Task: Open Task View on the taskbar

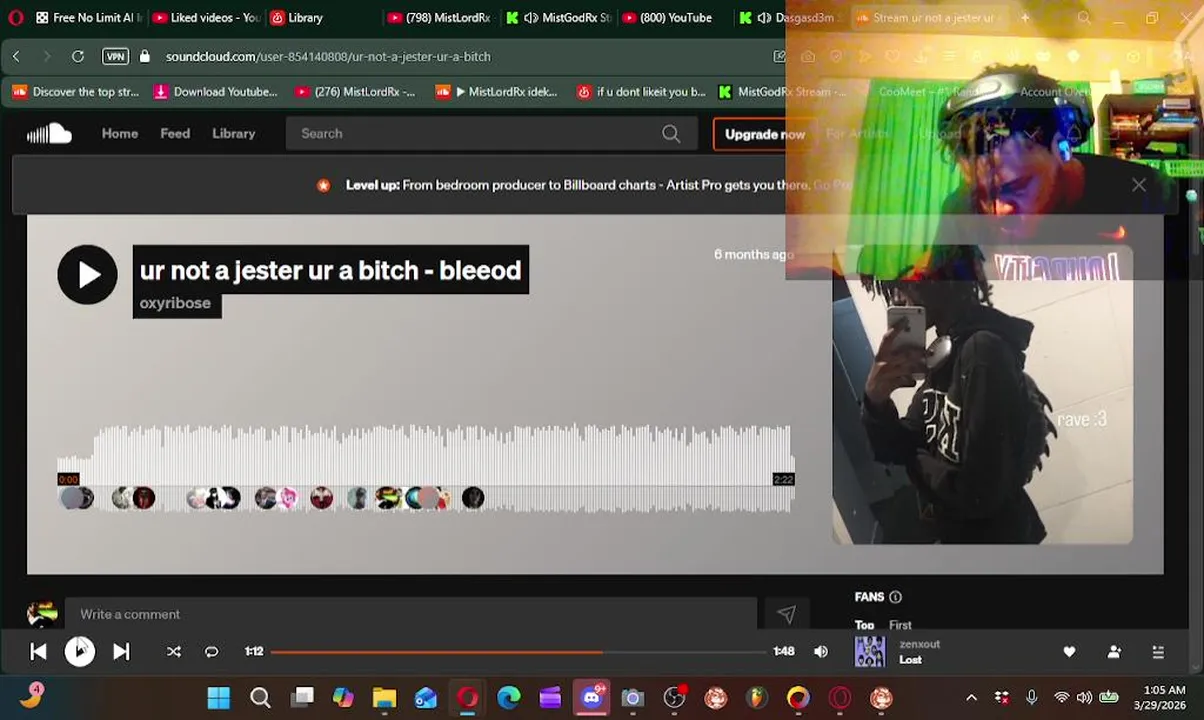Action: [x=302, y=697]
